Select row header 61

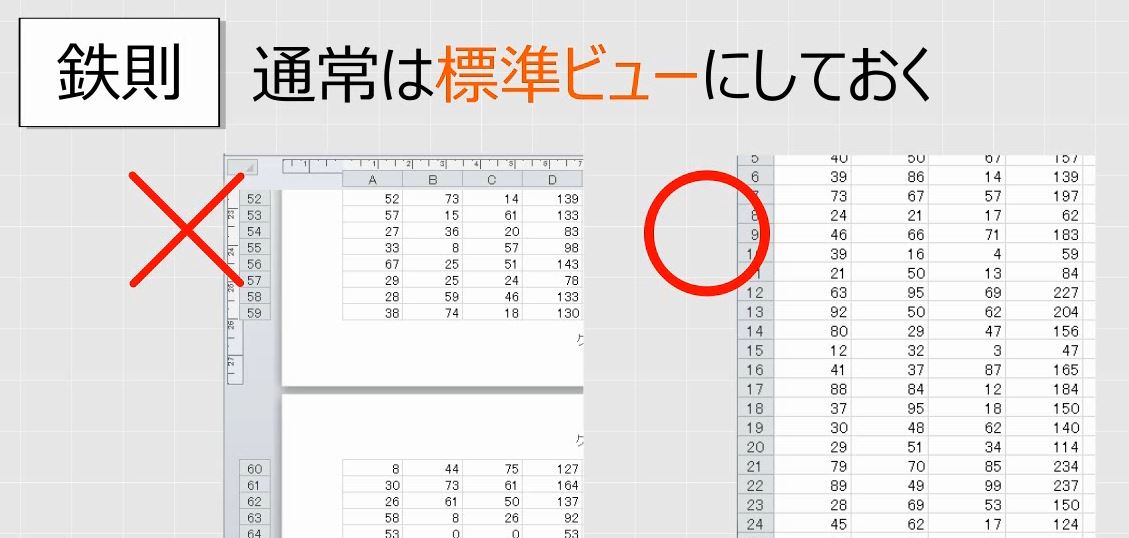click(255, 485)
